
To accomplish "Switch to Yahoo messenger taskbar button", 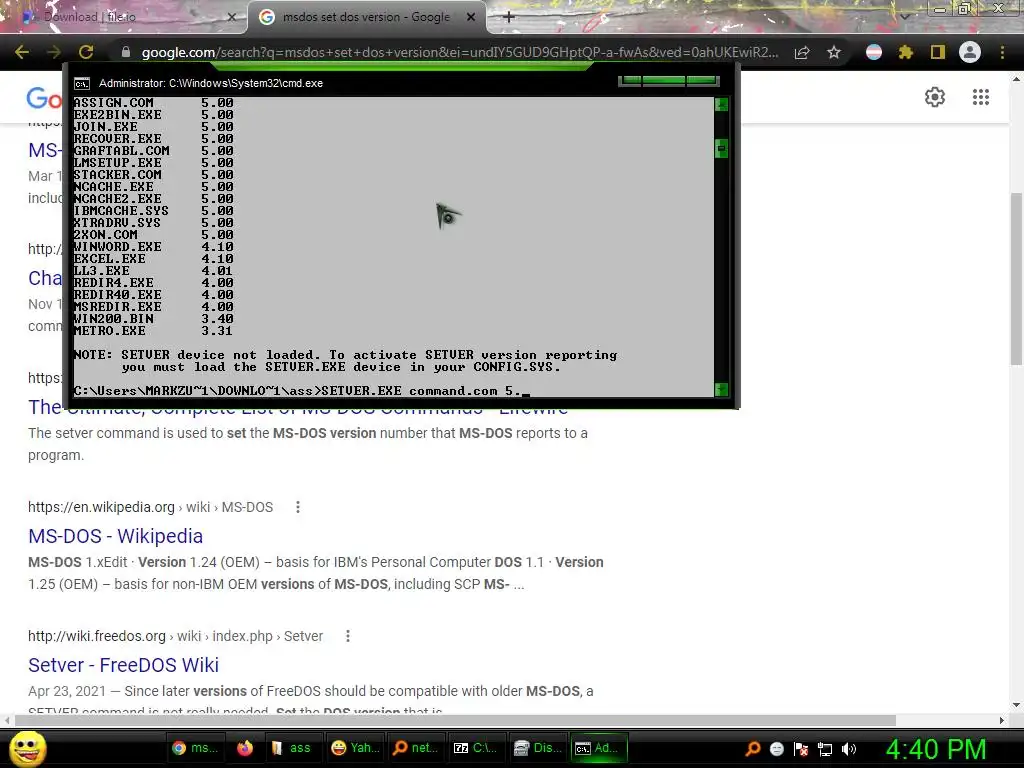I will point(356,748).
